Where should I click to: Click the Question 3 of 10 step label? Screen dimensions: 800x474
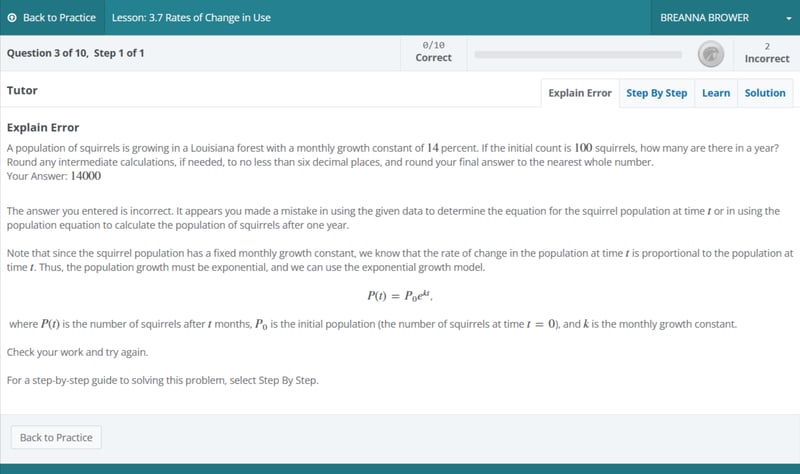pos(76,53)
